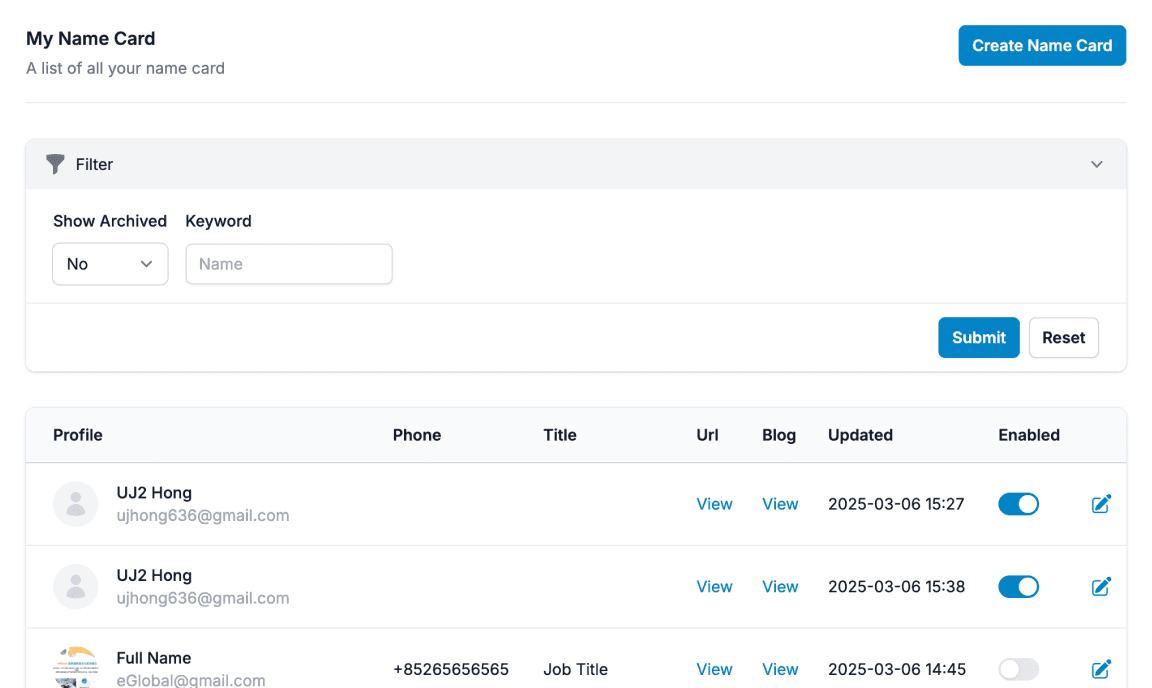Click the Full Name profile picture

click(x=76, y=667)
